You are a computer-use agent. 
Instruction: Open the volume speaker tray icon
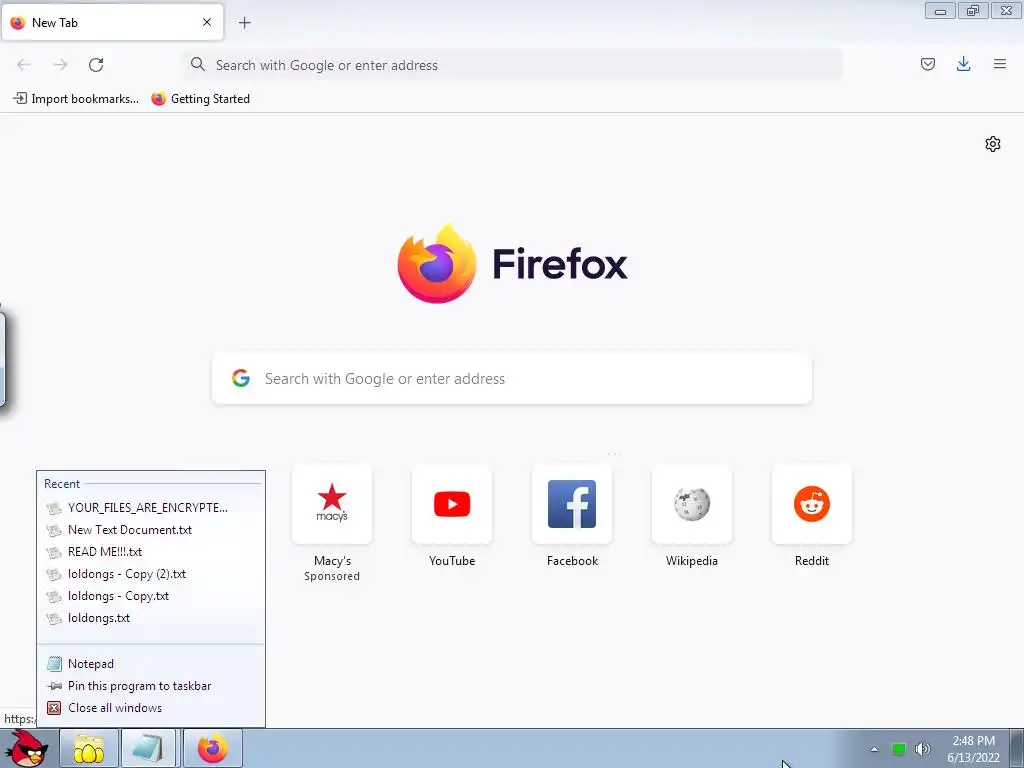[x=922, y=749]
